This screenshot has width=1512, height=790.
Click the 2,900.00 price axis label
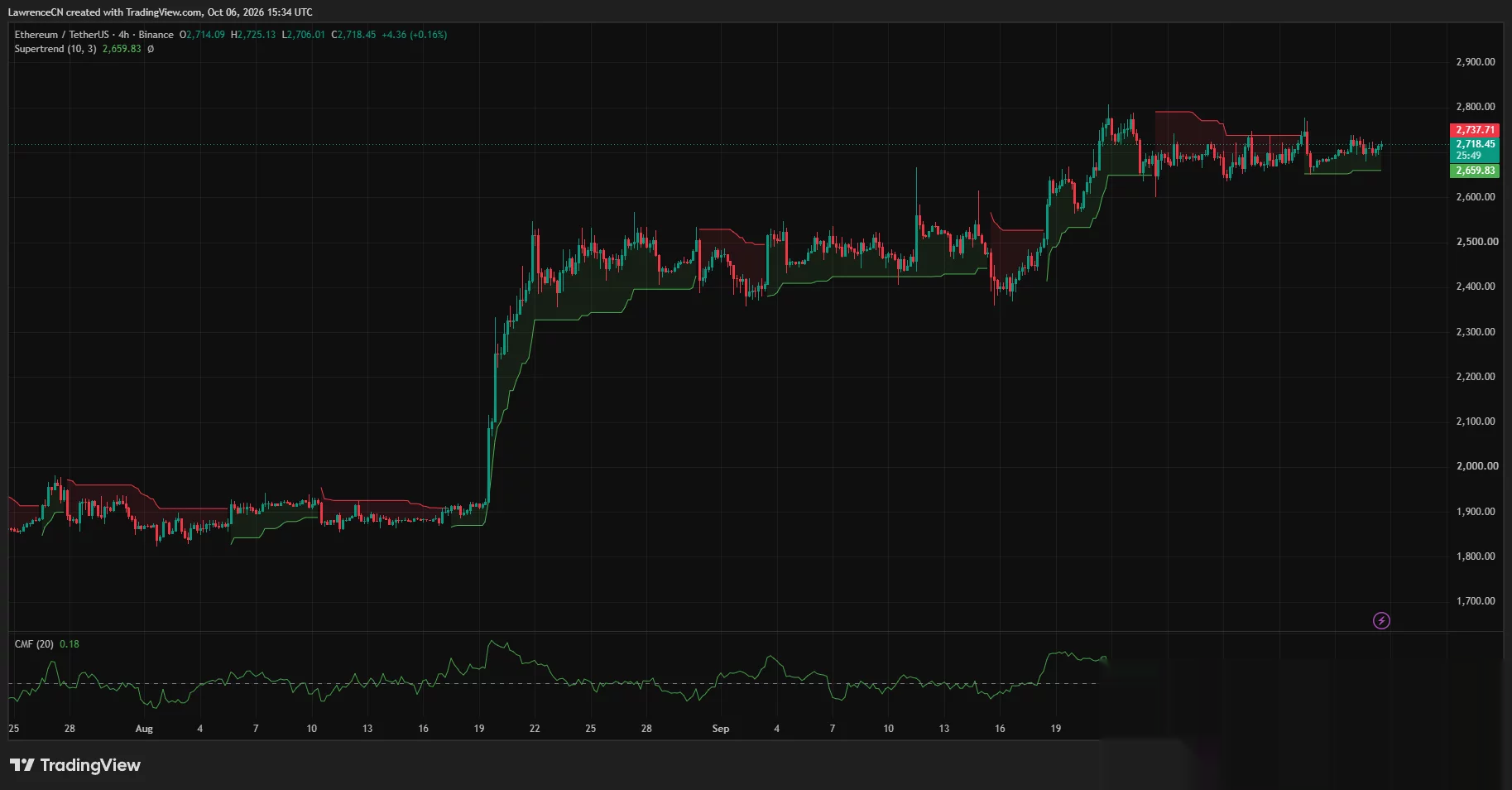(x=1476, y=62)
